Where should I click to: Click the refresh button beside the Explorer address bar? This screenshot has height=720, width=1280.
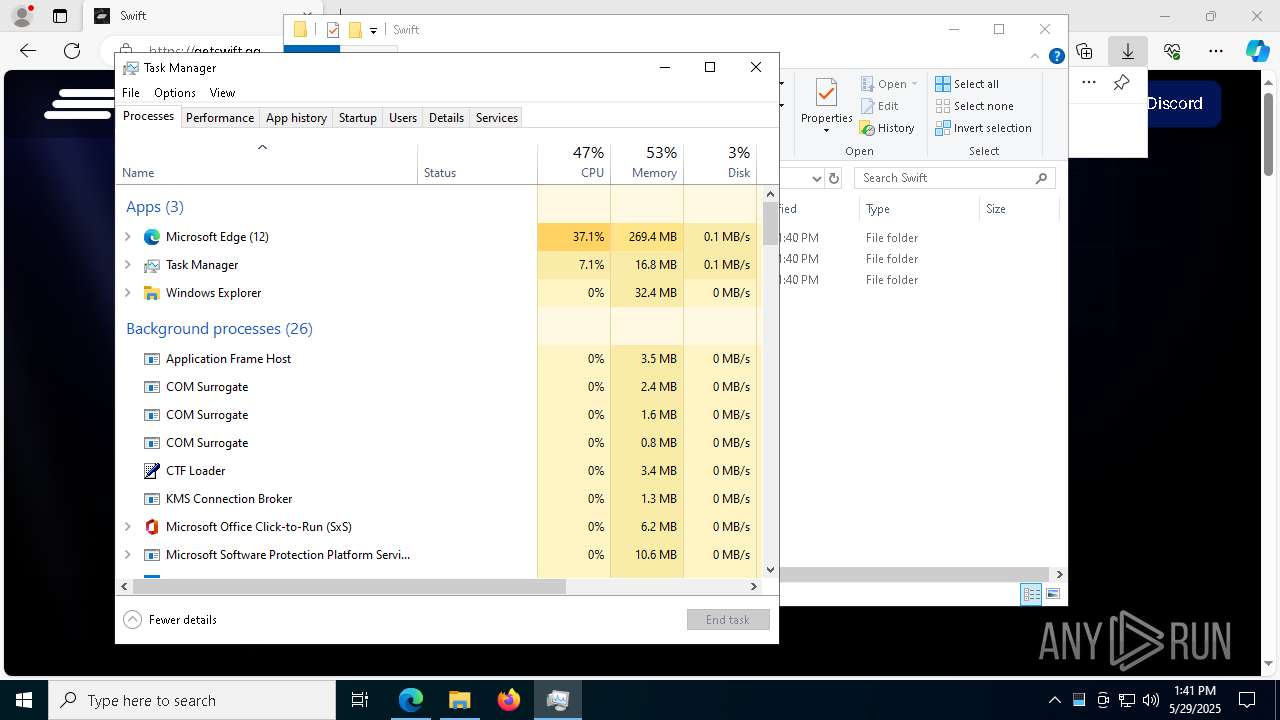pos(834,178)
